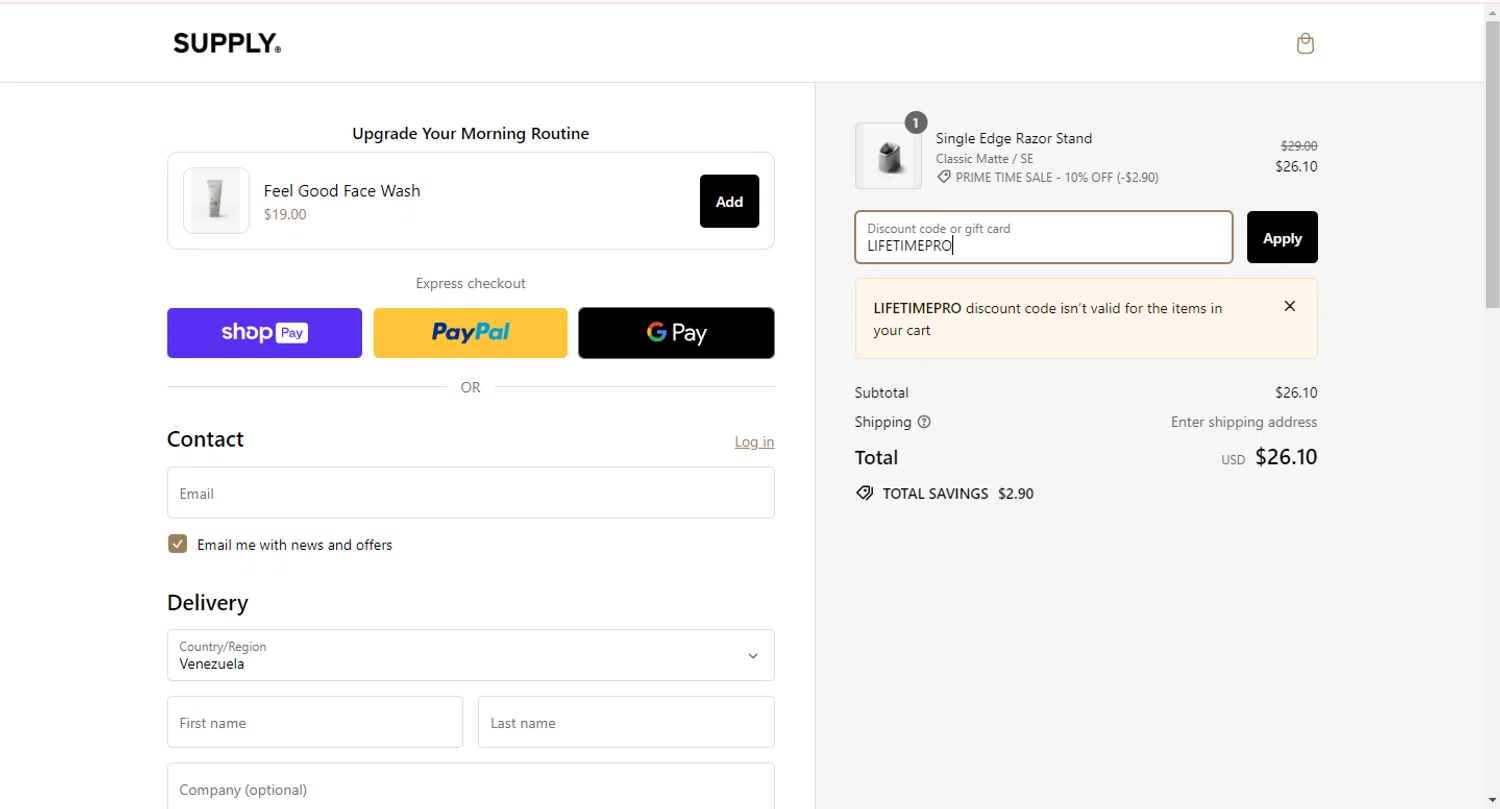Open the Country/Region dropdown
This screenshot has height=809, width=1500.
471,655
